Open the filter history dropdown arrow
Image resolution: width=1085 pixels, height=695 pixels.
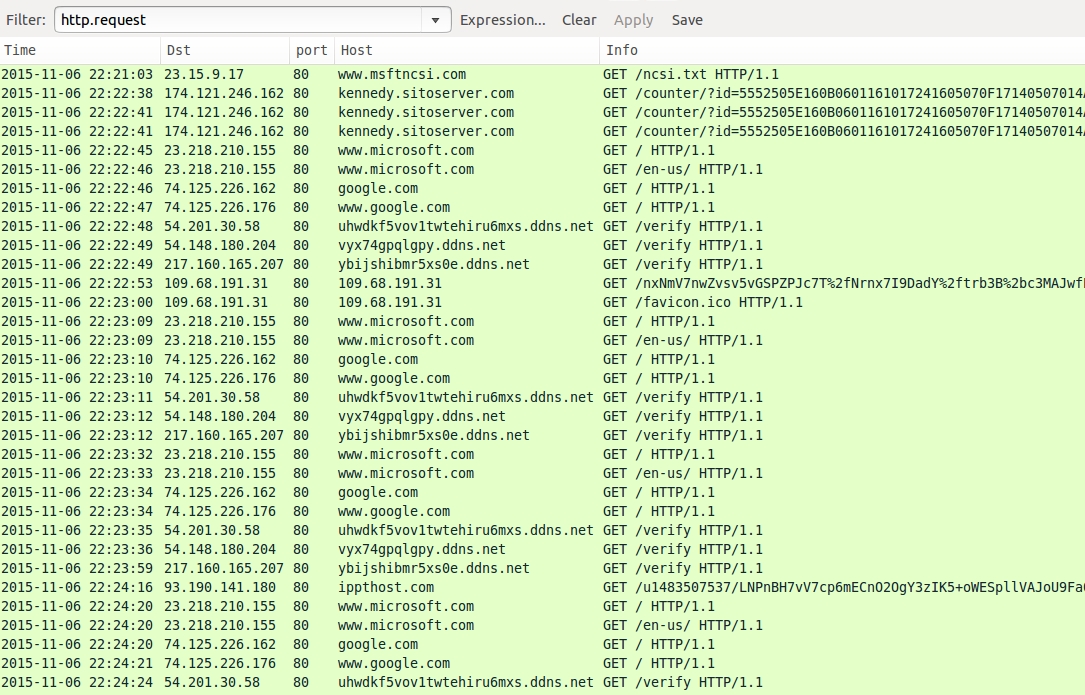click(435, 20)
